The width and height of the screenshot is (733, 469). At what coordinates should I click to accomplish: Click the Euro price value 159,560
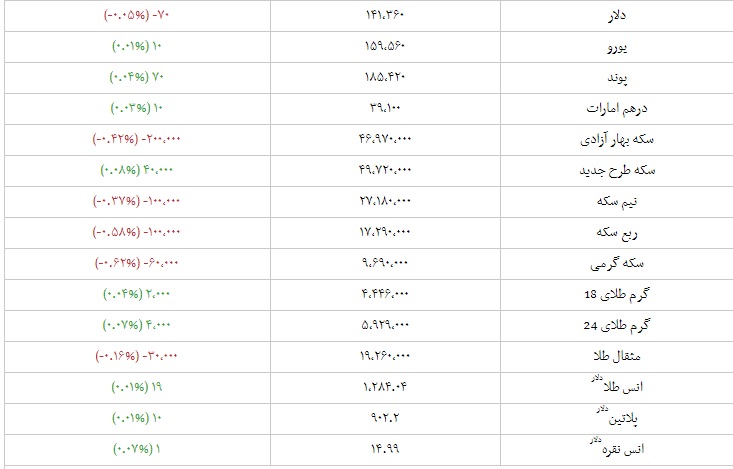[x=384, y=46]
